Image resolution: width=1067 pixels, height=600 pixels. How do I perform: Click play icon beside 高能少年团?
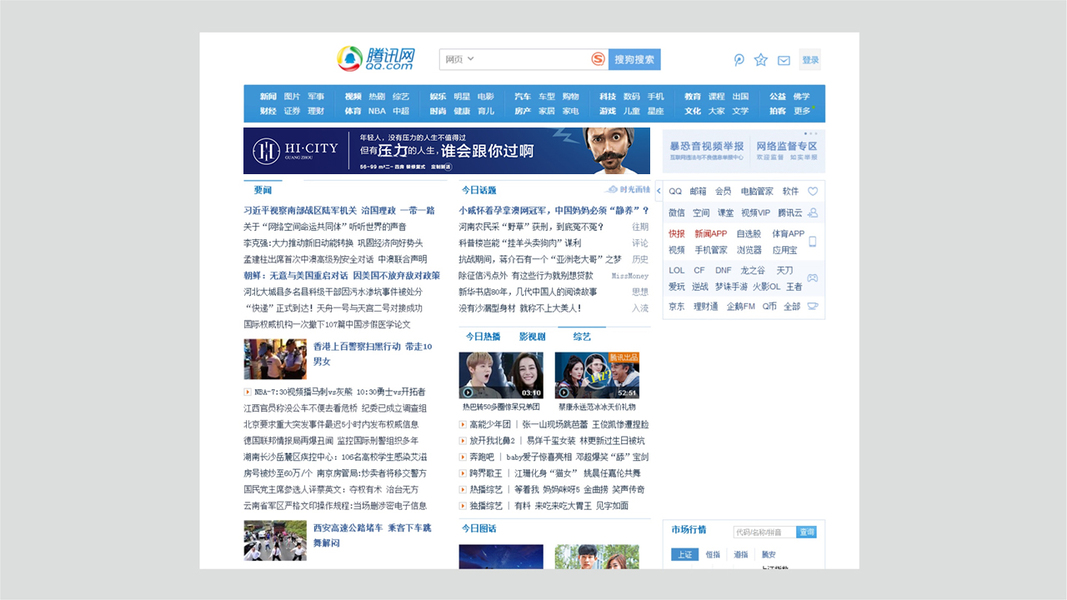(463, 424)
